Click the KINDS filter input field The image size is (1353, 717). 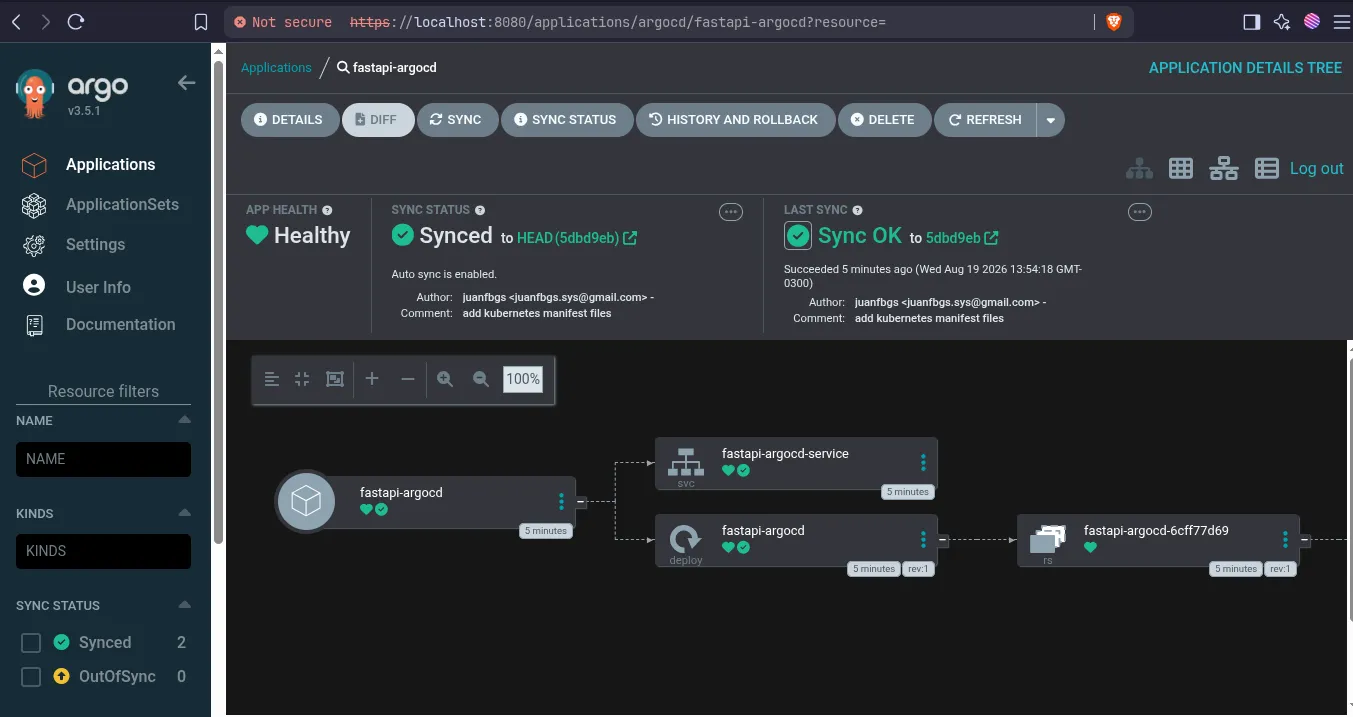[103, 551]
